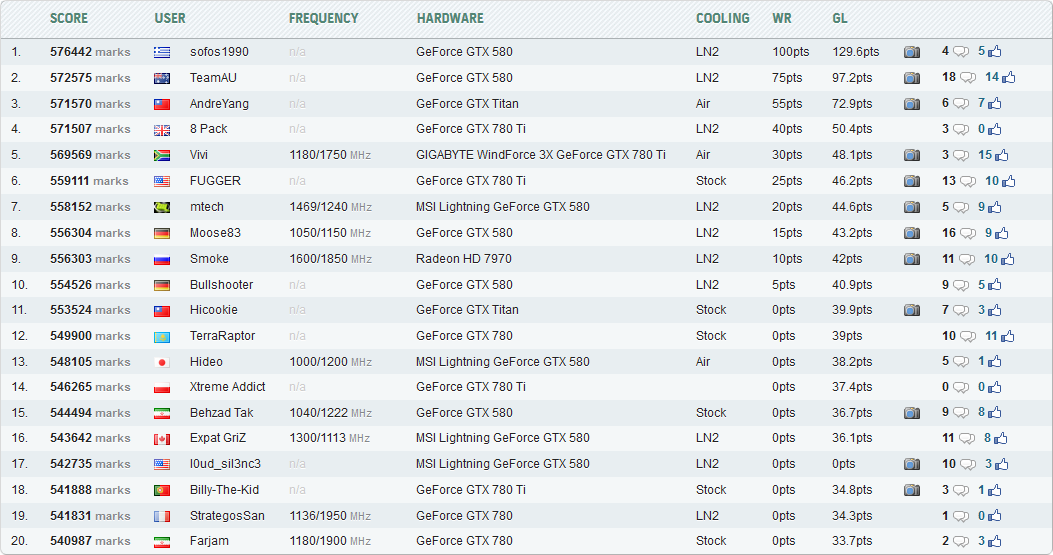1053x555 pixels.
Task: Open GIGABYTE WindForce 3X GeForce GTX 780 Ti
Action: pyautogui.click(x=541, y=155)
